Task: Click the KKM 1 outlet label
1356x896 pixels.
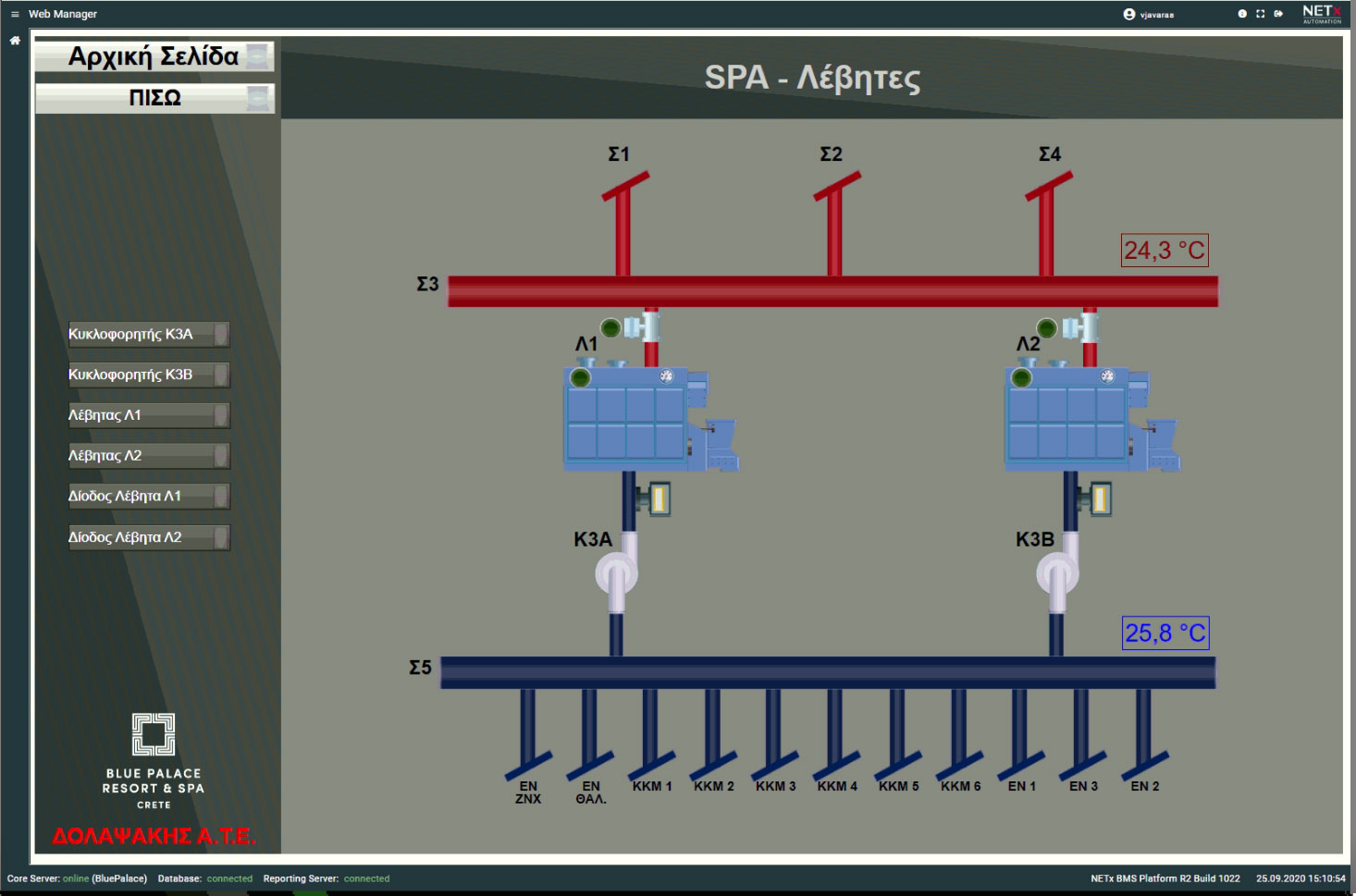Action: point(652,786)
